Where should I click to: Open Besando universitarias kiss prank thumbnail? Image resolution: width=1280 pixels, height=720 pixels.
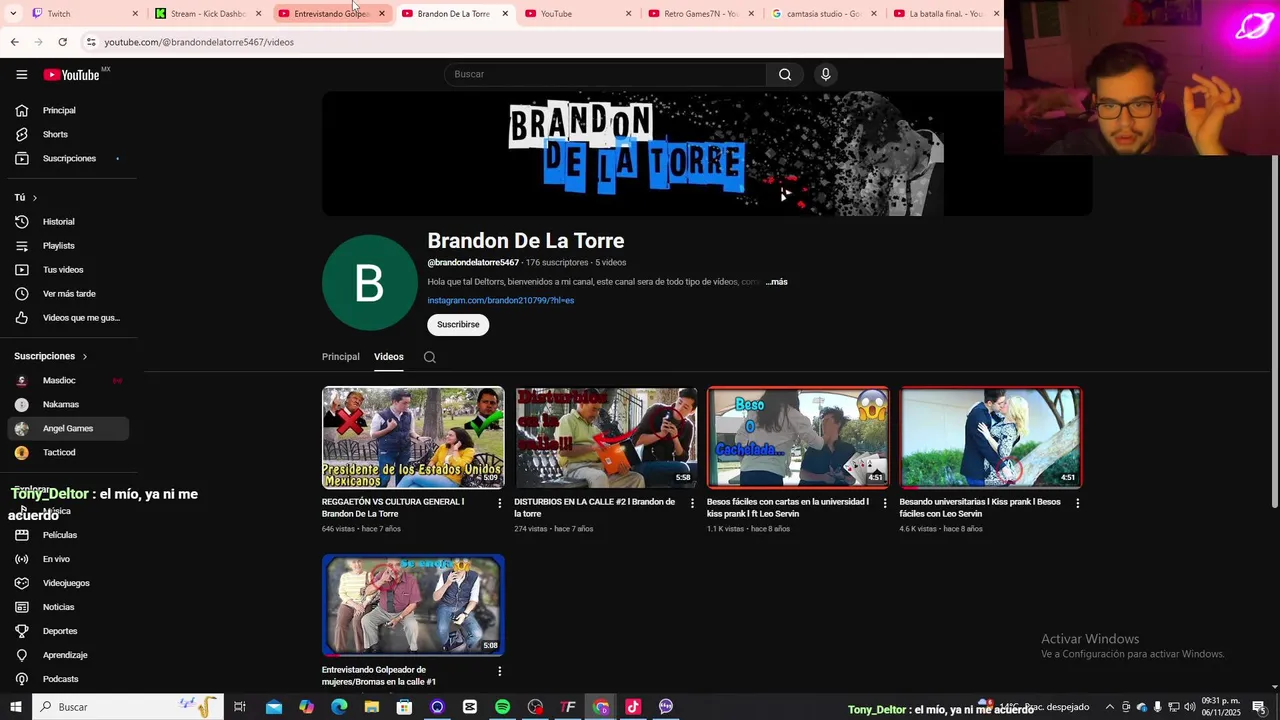pos(990,437)
